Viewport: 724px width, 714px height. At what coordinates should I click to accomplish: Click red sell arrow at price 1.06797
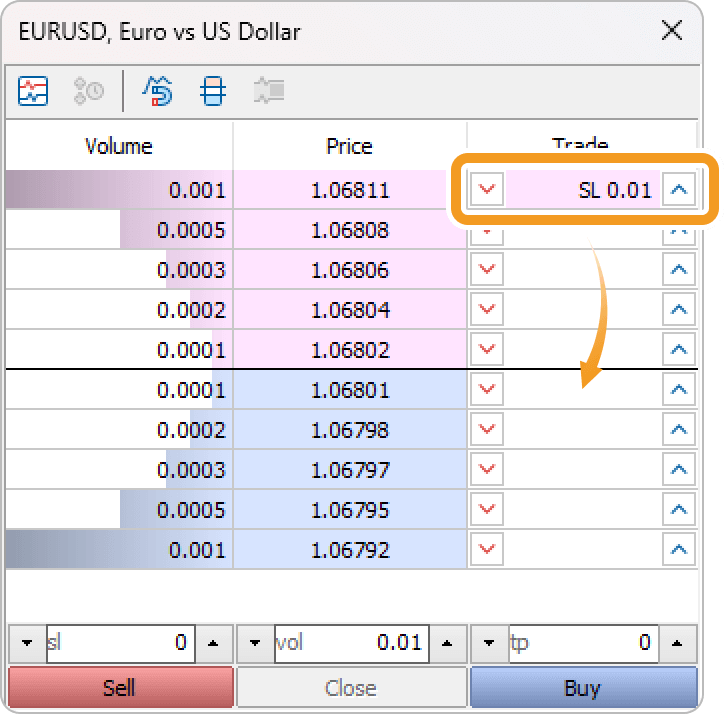tap(487, 469)
